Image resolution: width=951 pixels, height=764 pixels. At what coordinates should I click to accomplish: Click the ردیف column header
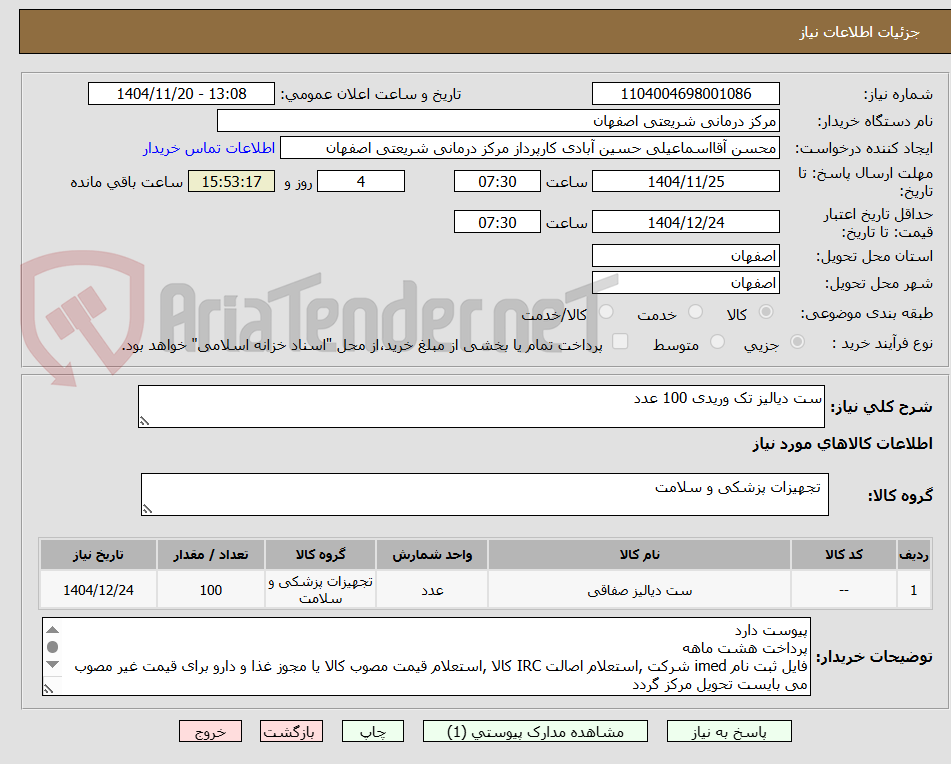click(x=913, y=555)
